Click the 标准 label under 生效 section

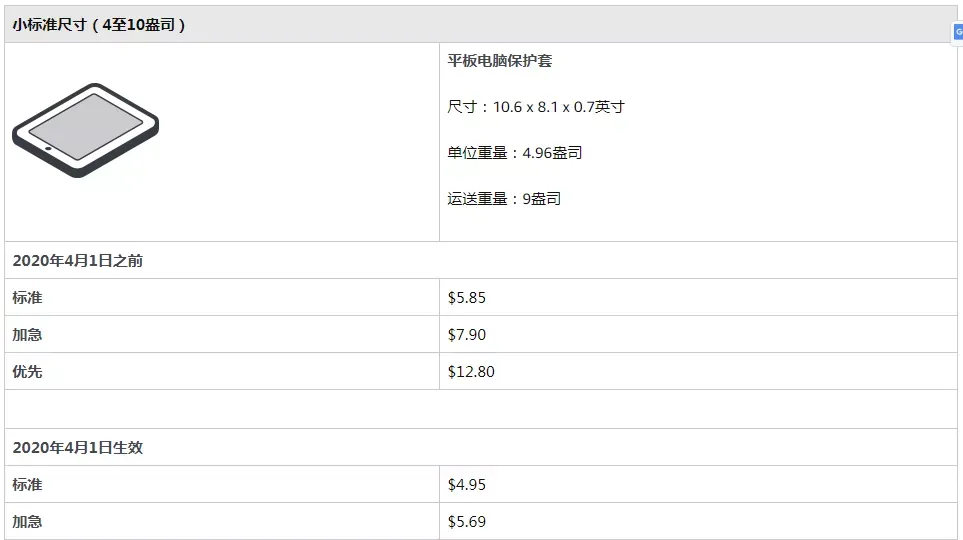pyautogui.click(x=27, y=484)
